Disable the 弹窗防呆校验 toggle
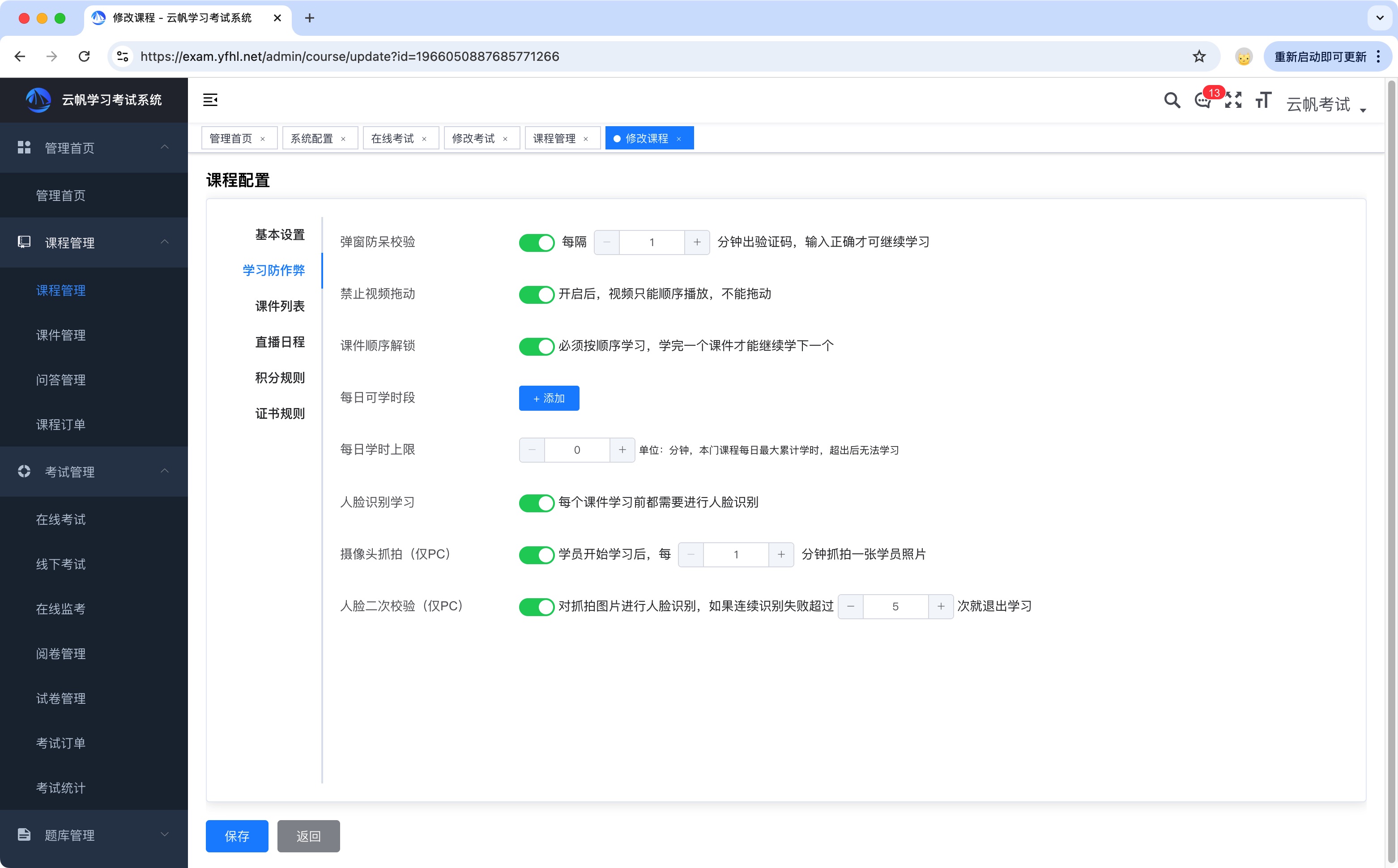This screenshot has width=1398, height=868. point(536,242)
